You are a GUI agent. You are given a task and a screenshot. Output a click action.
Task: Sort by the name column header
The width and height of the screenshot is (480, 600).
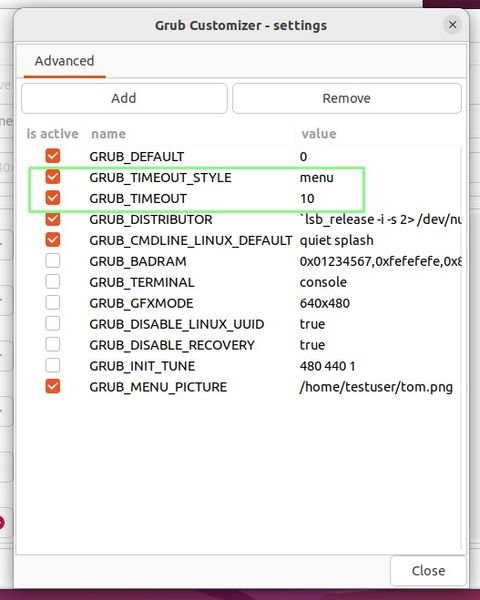108,134
